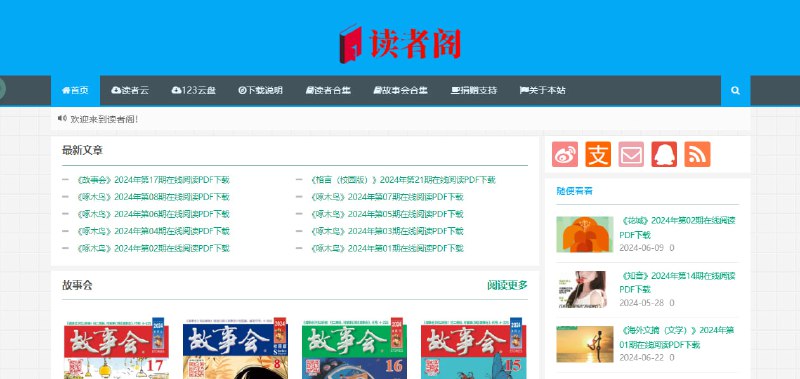The width and height of the screenshot is (800, 379).
Task: Open 《啄木鸟》2024年第06期 link
Action: pyautogui.click(x=153, y=214)
